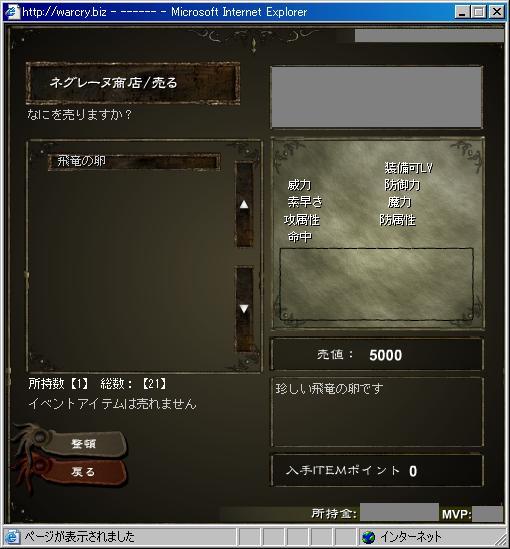Click the 所持金 money field
Viewport: 510px width, 549px height.
click(399, 513)
